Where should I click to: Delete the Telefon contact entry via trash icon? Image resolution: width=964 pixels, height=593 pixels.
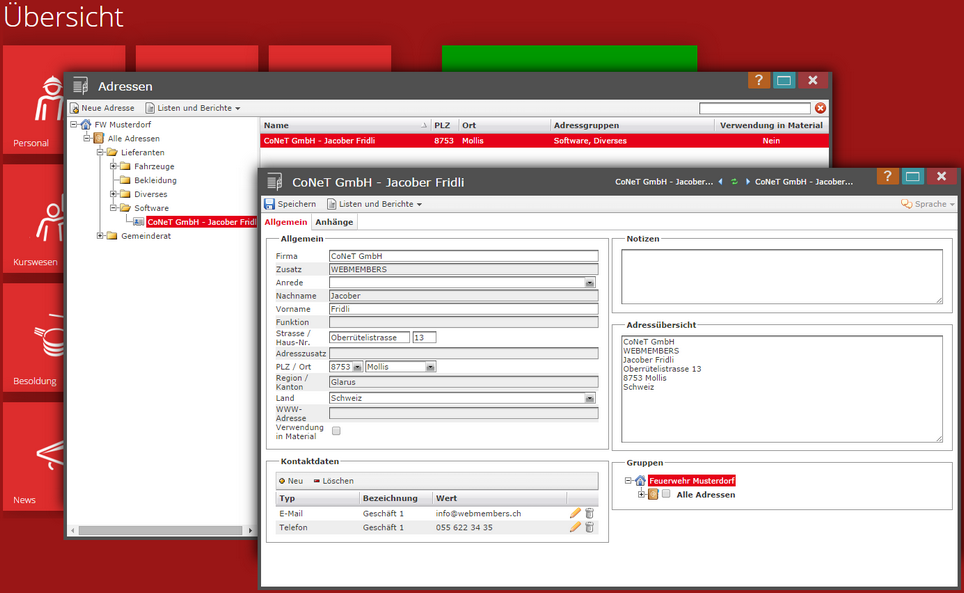coord(589,527)
